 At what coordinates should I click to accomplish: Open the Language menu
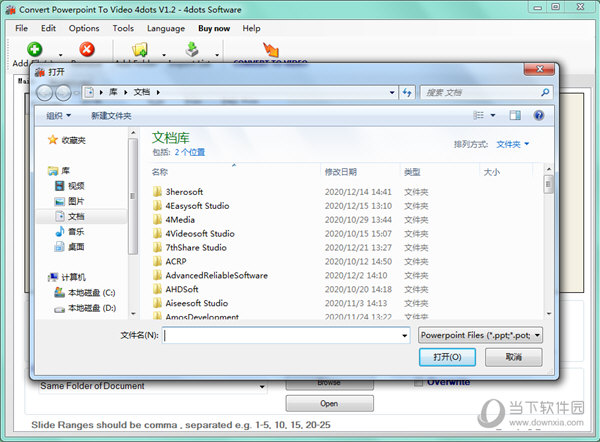point(166,28)
